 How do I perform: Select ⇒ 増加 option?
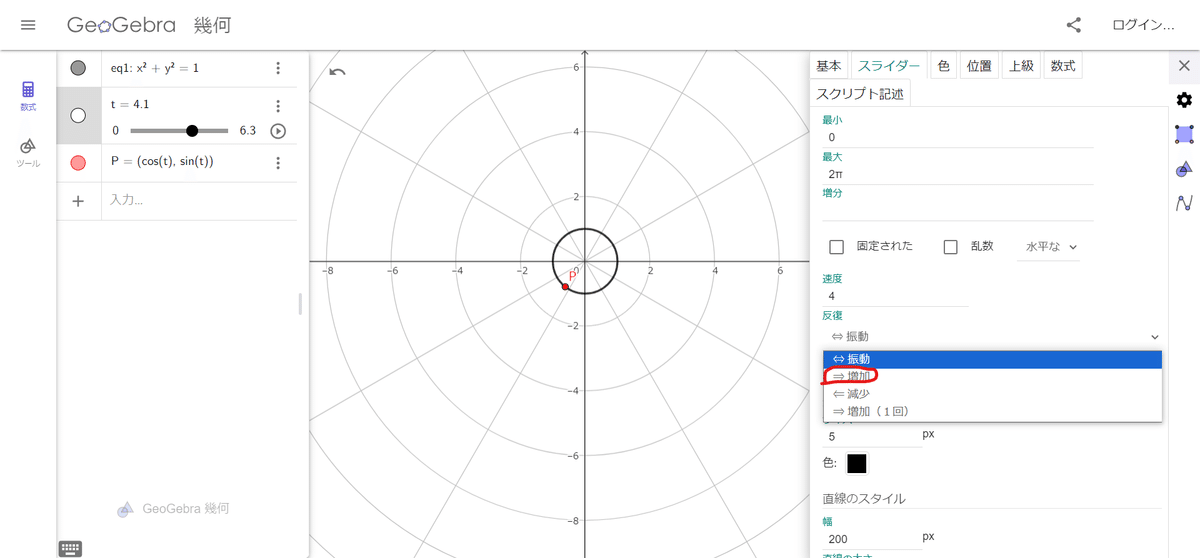coord(992,376)
